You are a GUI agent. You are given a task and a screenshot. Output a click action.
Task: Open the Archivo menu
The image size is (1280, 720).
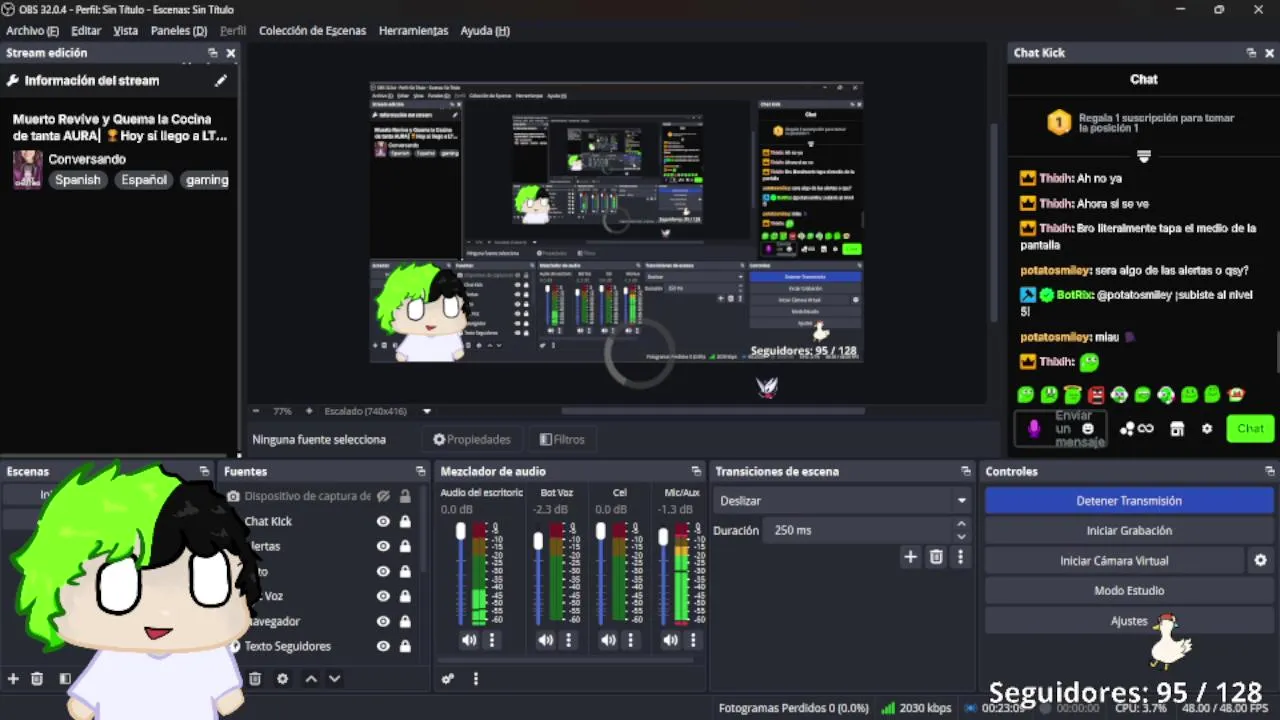(x=32, y=30)
